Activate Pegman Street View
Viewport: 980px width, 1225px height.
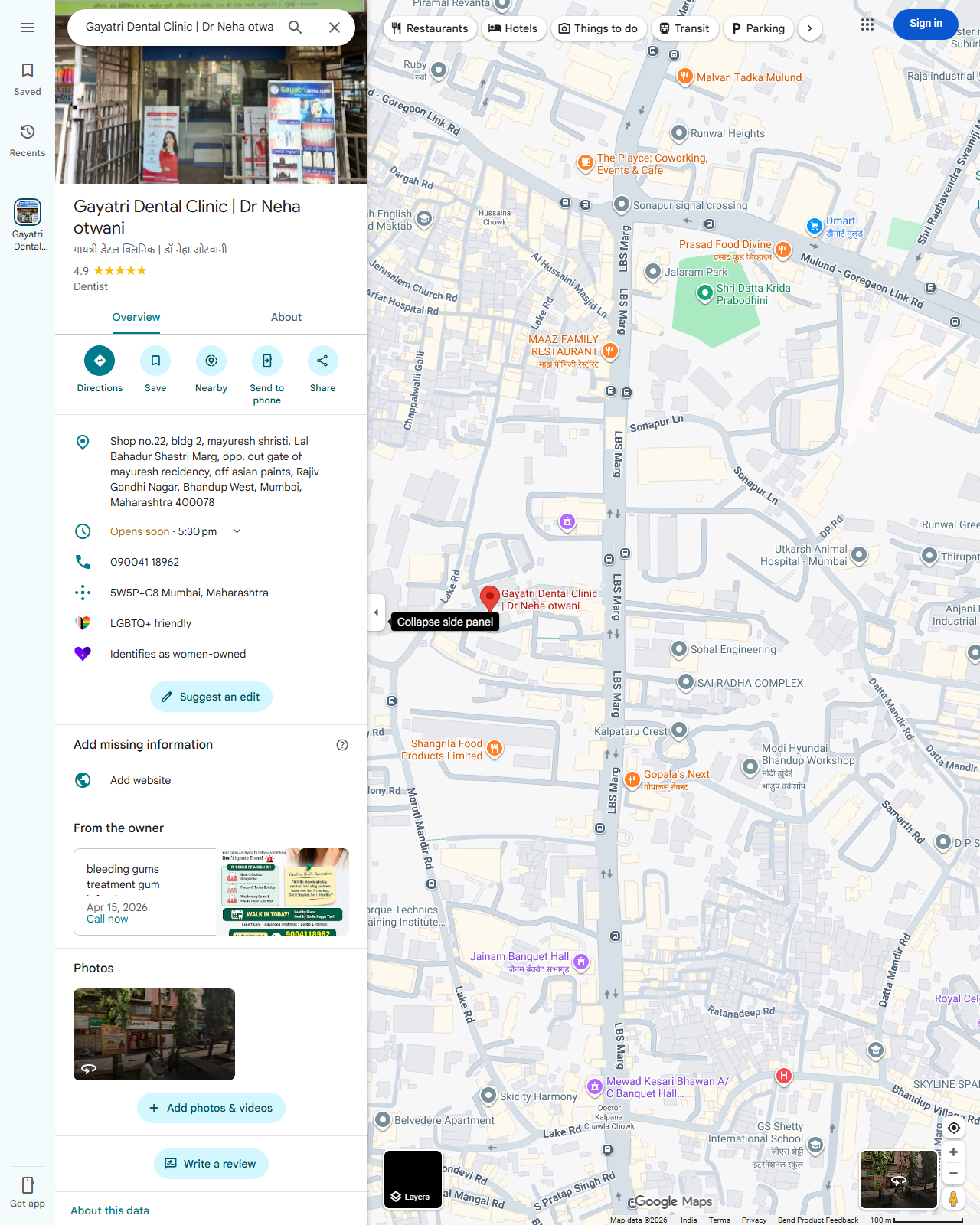click(953, 1198)
